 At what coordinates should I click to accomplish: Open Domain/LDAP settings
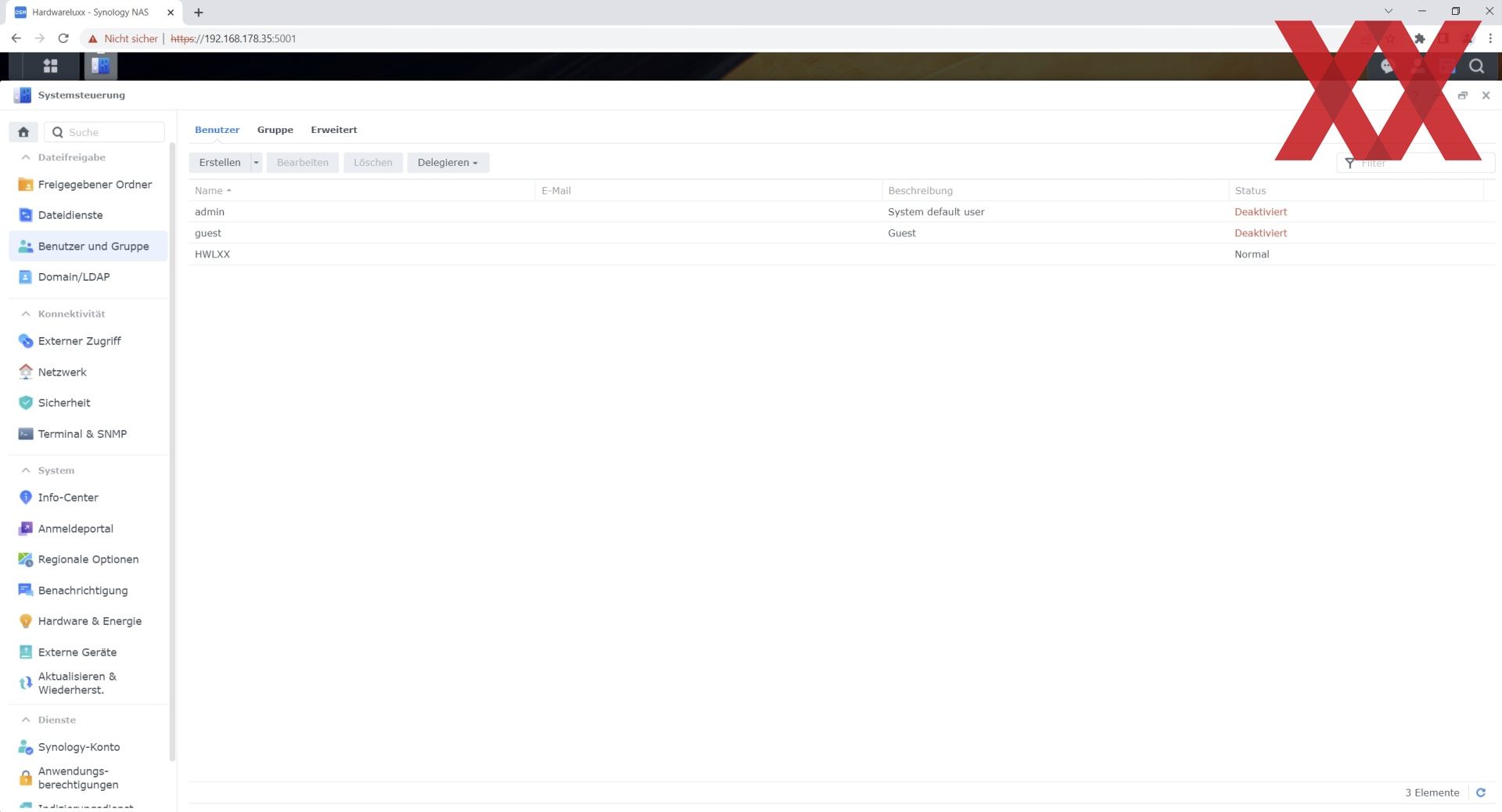coord(88,277)
